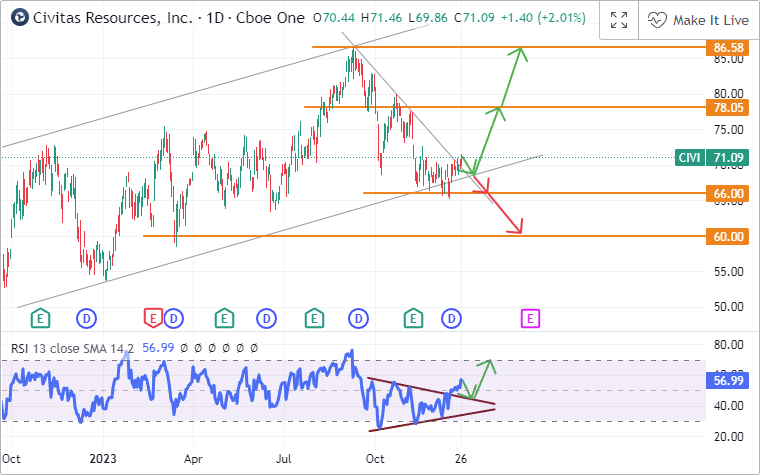Image resolution: width=760 pixels, height=475 pixels.
Task: Click the 26 date label on time axis
Action: coord(461,459)
